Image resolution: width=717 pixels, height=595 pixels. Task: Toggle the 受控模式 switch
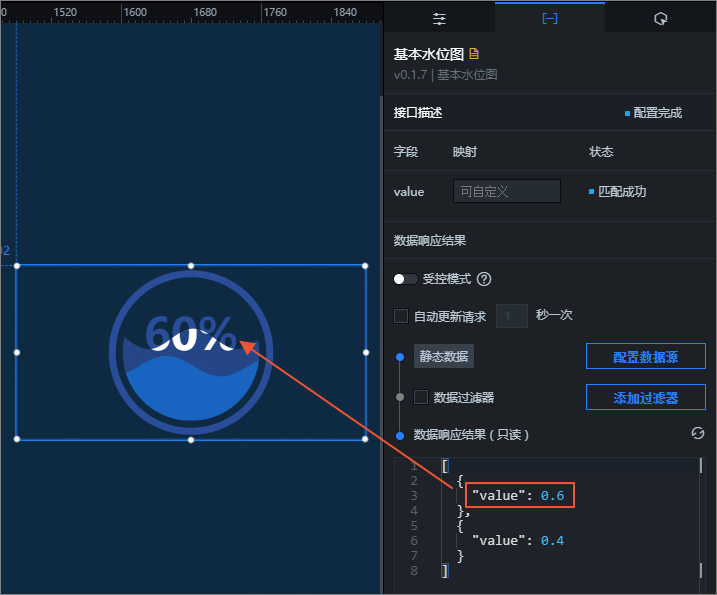pyautogui.click(x=405, y=279)
